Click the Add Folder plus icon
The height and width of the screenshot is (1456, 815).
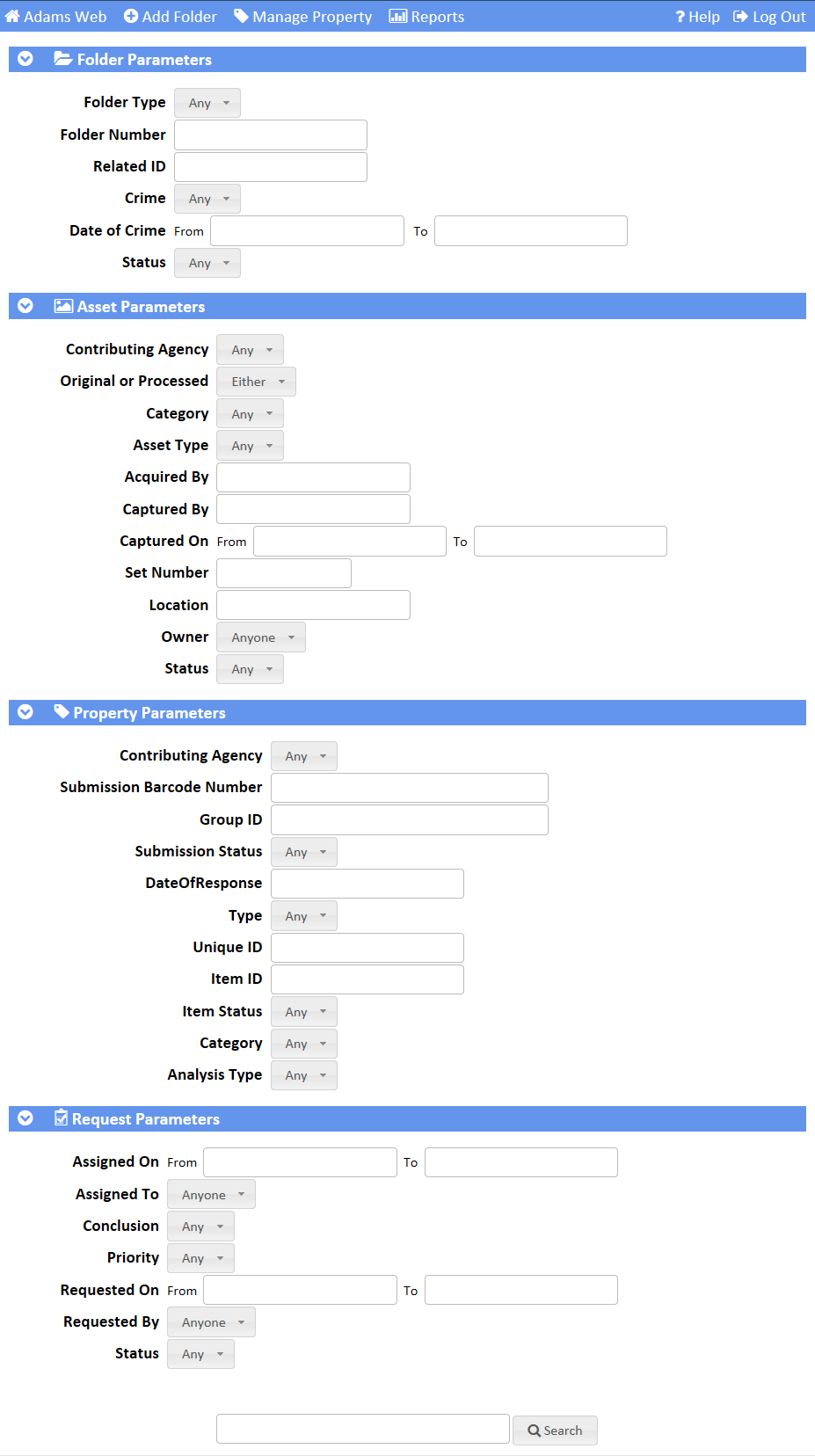(131, 17)
